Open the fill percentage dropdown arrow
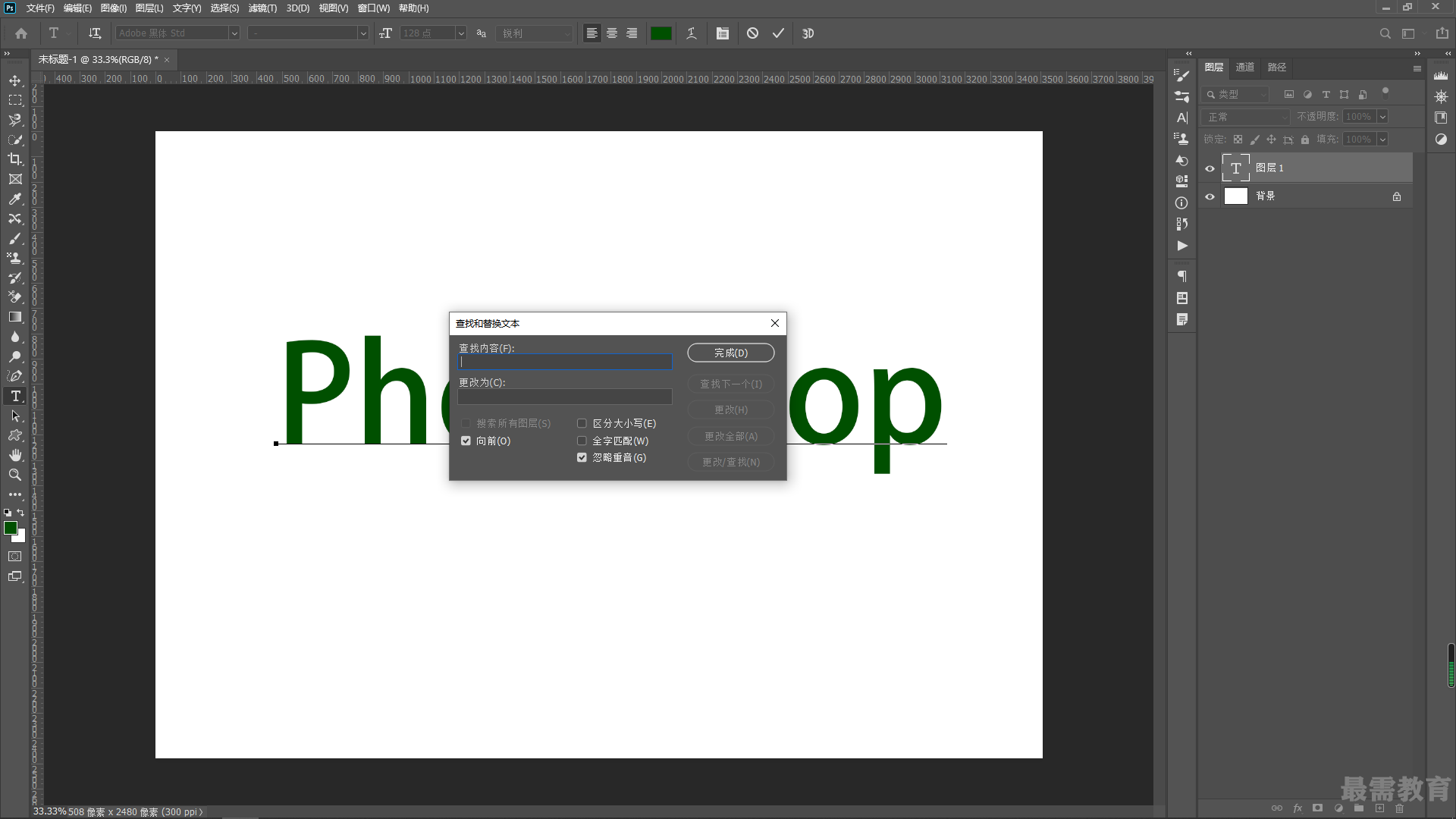1456x819 pixels. click(1382, 140)
